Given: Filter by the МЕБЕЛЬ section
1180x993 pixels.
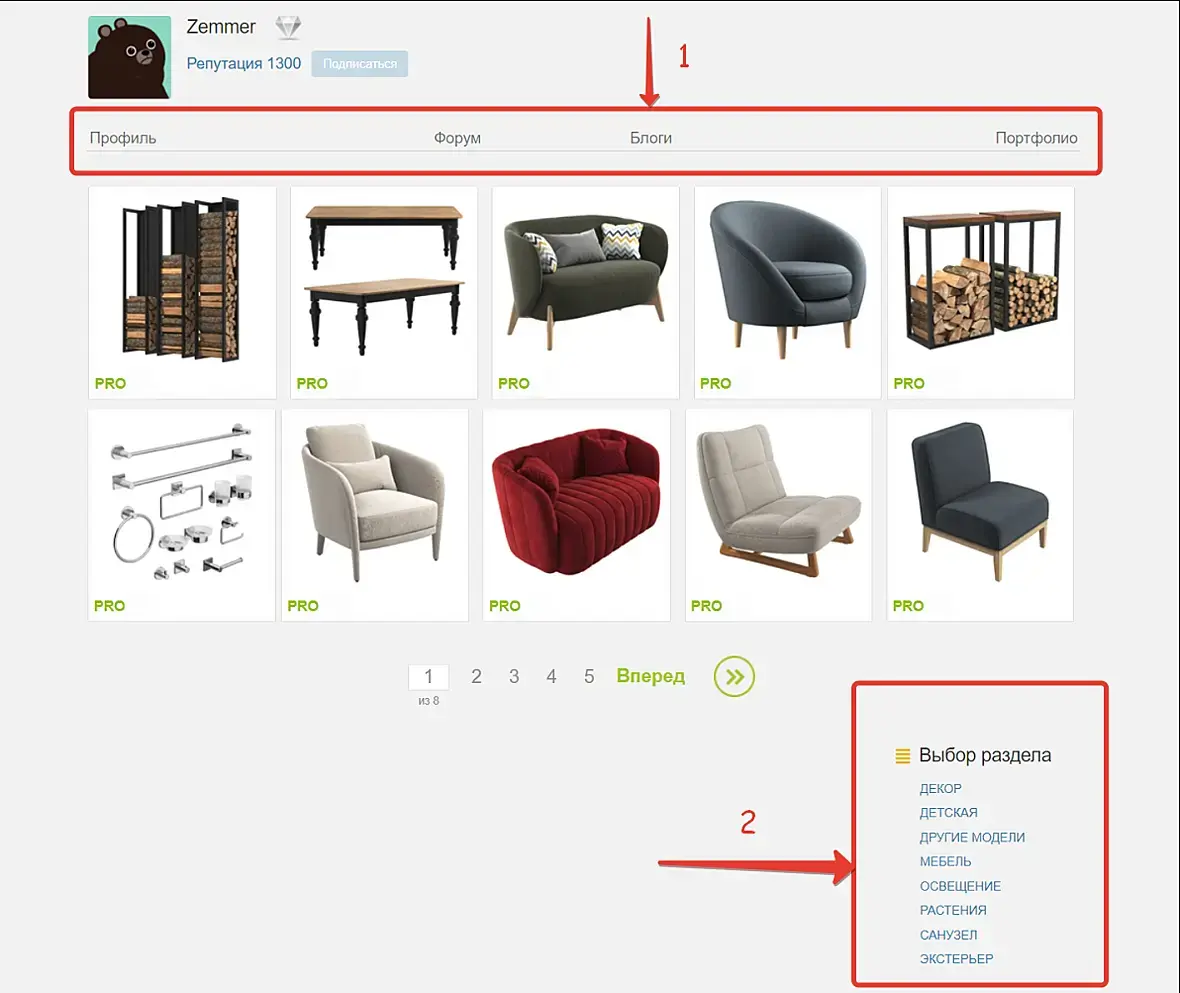Looking at the screenshot, I should click(x=945, y=861).
